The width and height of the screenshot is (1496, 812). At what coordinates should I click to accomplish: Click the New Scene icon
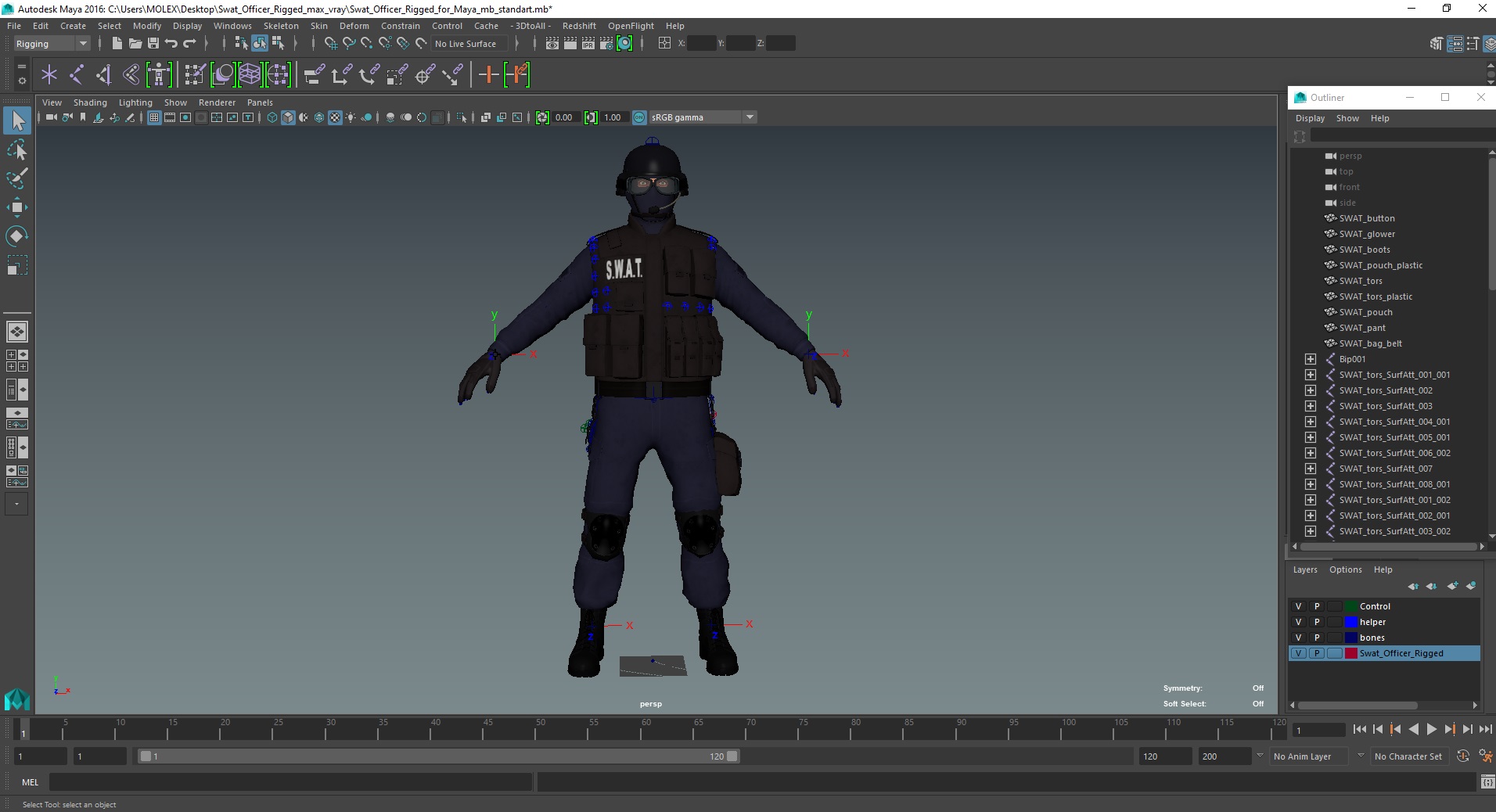click(117, 43)
